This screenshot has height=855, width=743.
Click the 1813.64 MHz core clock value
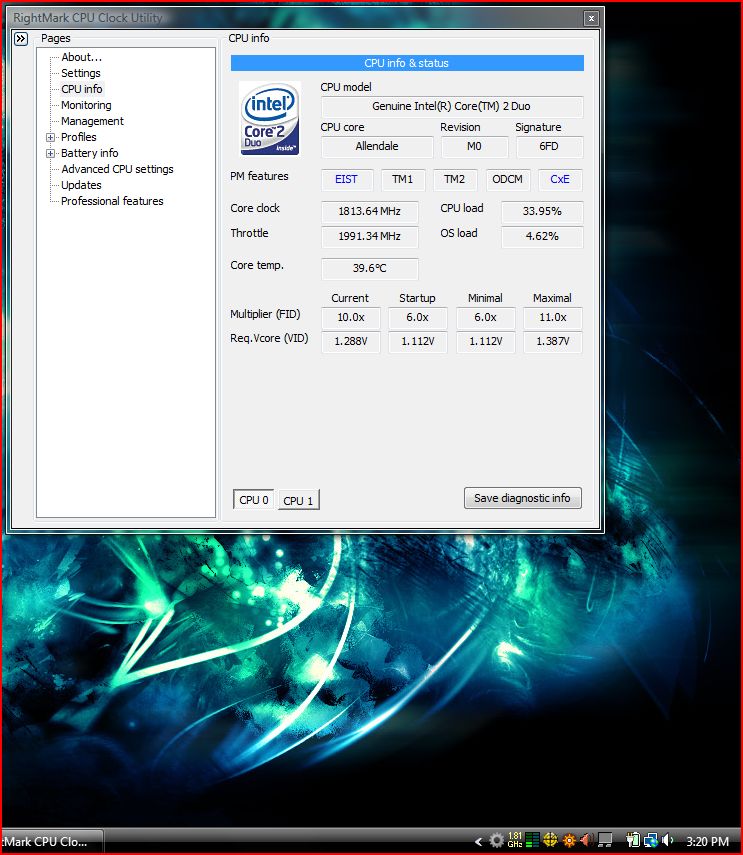tap(370, 211)
